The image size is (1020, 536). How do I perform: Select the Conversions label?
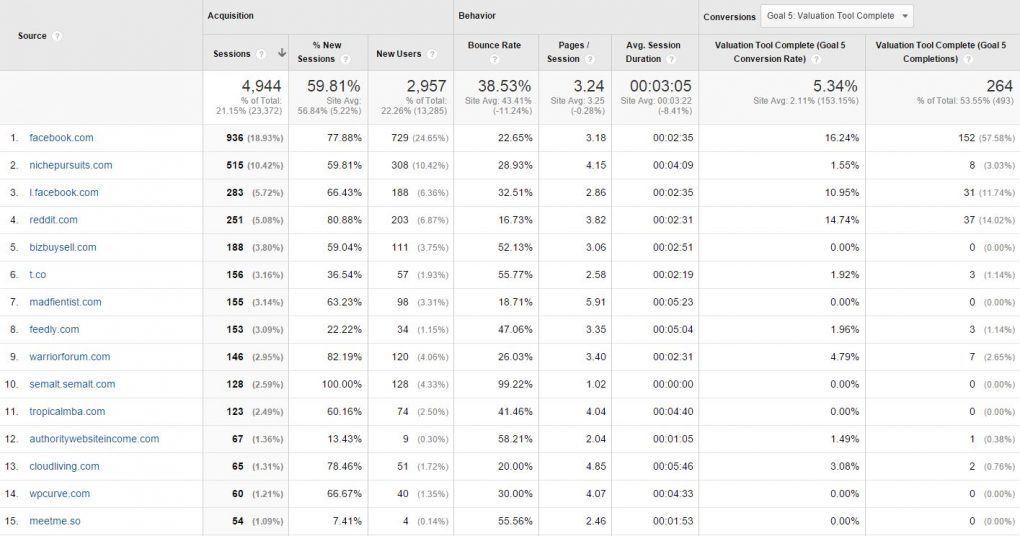pos(729,17)
